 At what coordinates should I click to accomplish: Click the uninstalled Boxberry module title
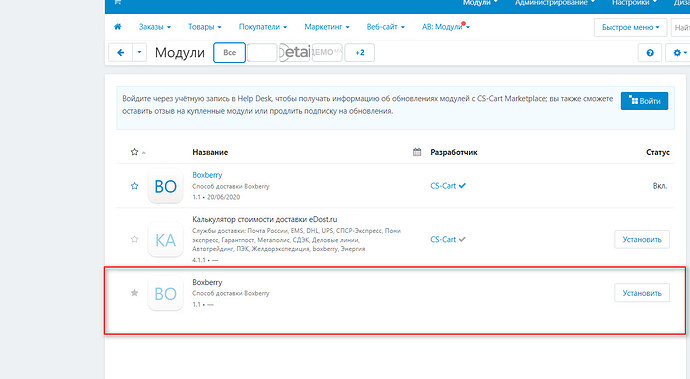coord(207,282)
